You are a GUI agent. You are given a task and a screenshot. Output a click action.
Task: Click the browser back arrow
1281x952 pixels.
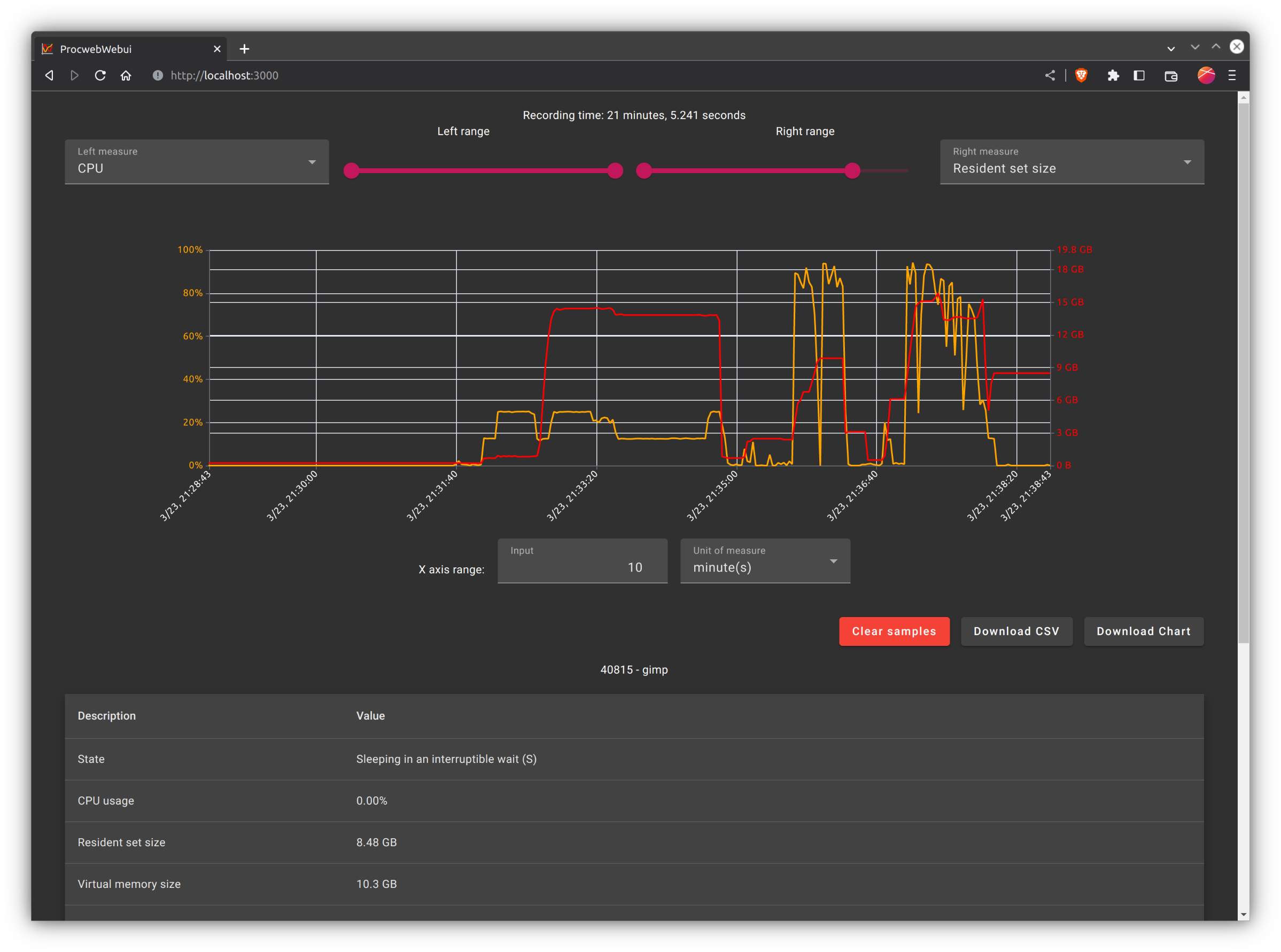(x=50, y=75)
